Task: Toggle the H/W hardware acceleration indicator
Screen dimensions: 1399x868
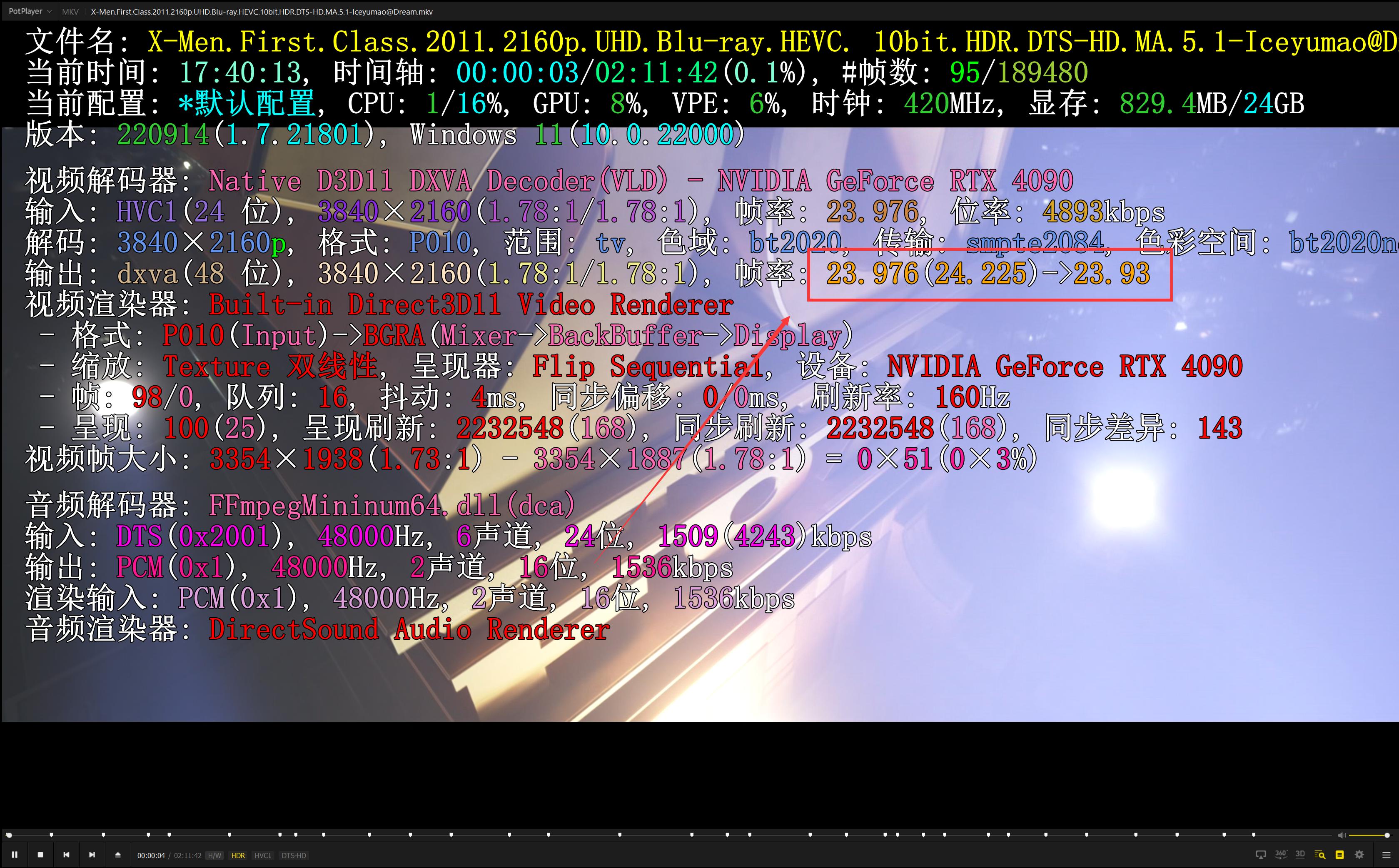Action: pyautogui.click(x=214, y=856)
